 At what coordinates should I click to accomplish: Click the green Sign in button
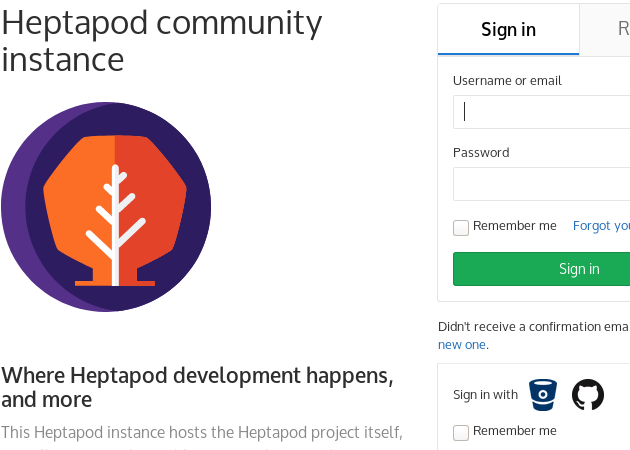[x=542, y=269]
